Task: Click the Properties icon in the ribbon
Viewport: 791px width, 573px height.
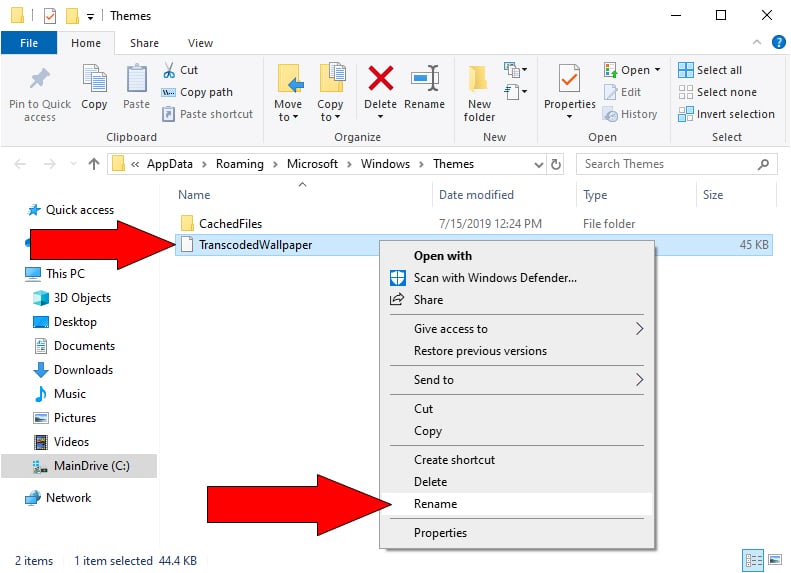Action: coord(569,80)
